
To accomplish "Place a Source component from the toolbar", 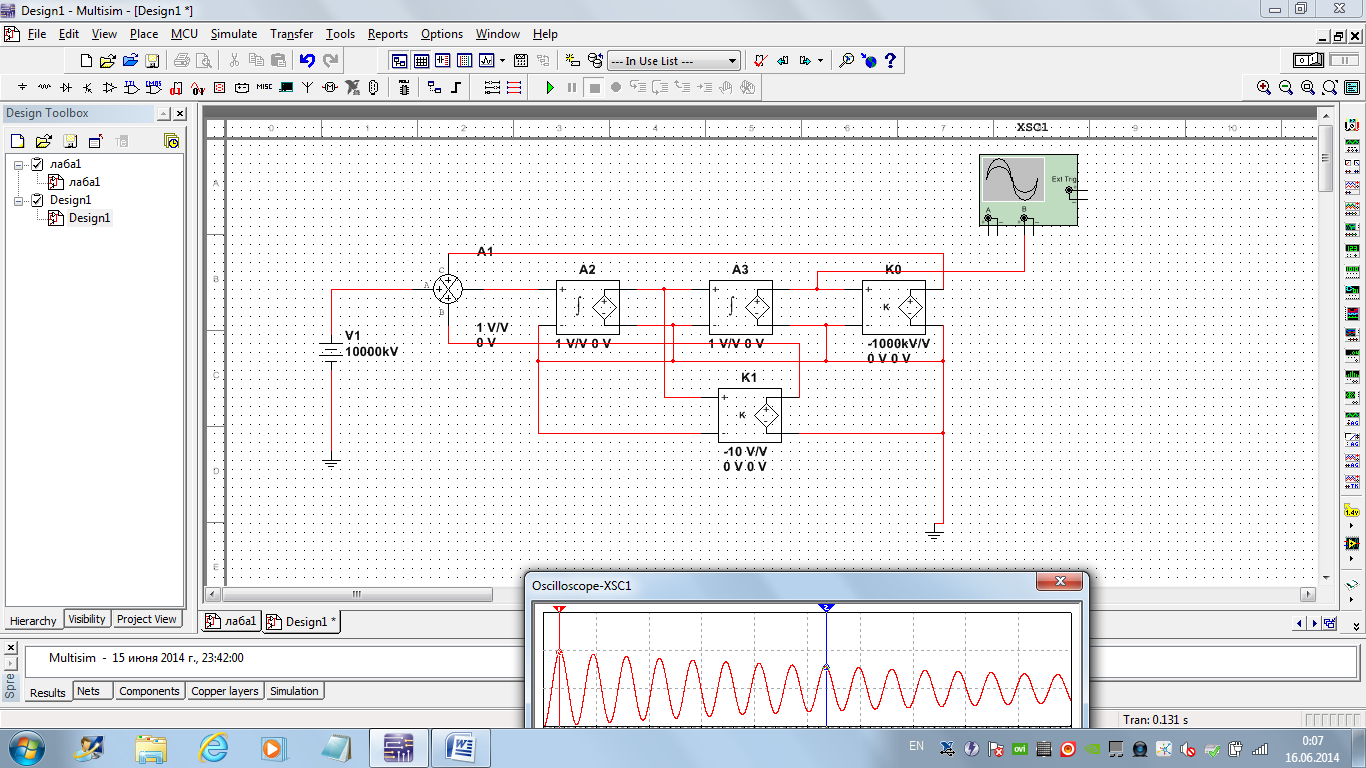I will point(22,88).
